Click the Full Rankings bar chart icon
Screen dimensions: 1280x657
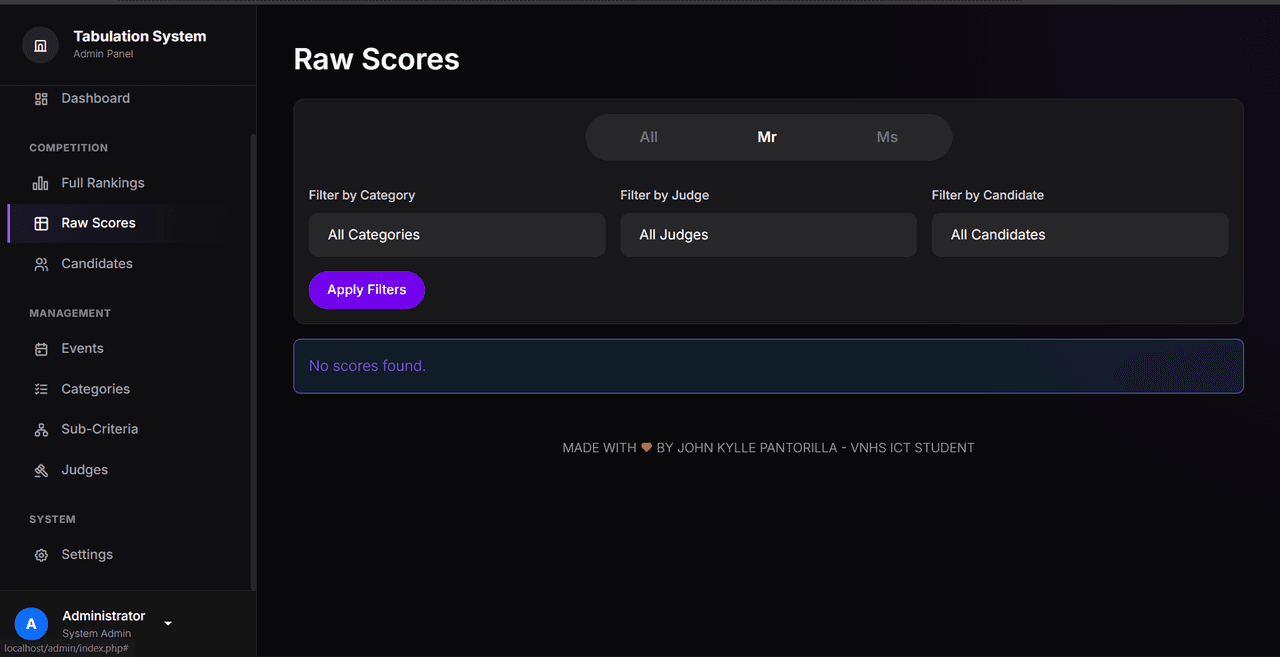coord(41,183)
